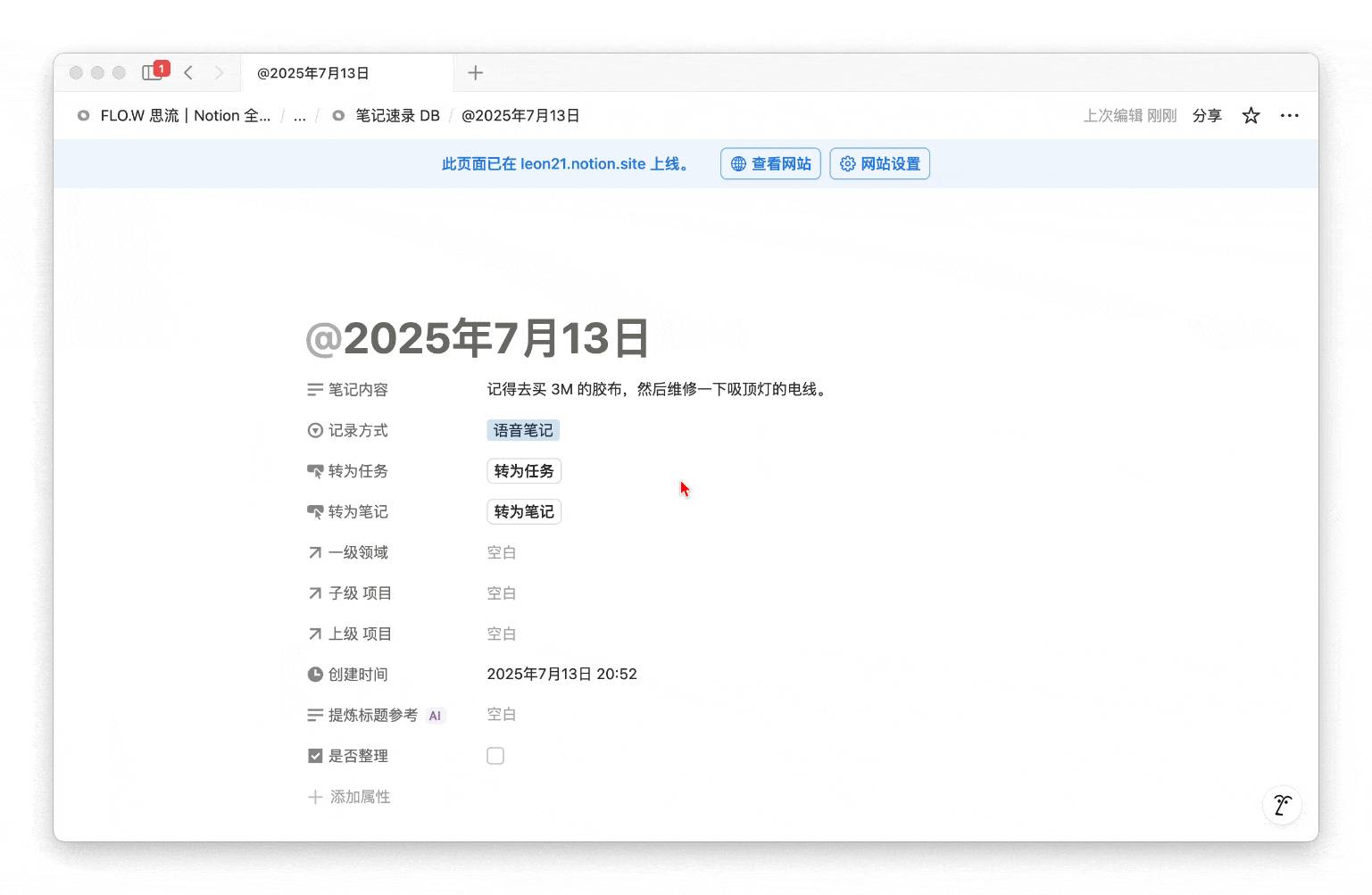1372x895 pixels.
Task: Open a new tab with plus icon
Action: coord(476,72)
